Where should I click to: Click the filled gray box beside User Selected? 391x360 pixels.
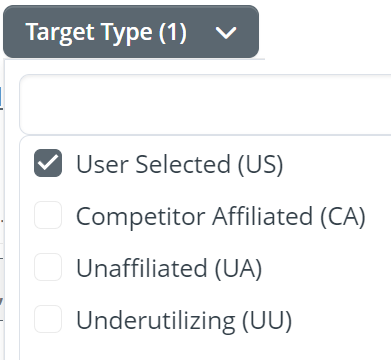48,163
